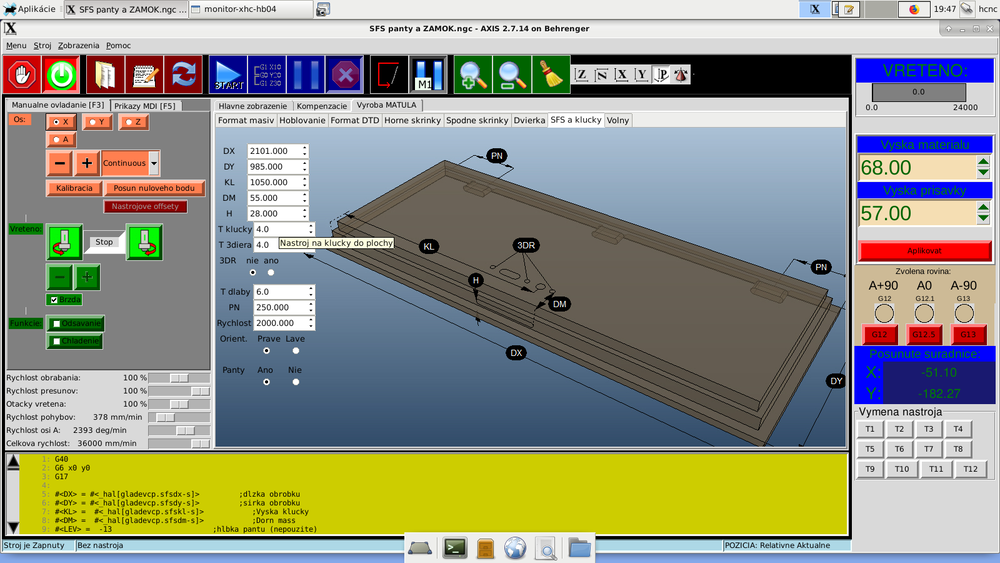This screenshot has width=1000, height=563.
Task: Switch to the Dvierka tab
Action: [x=529, y=120]
